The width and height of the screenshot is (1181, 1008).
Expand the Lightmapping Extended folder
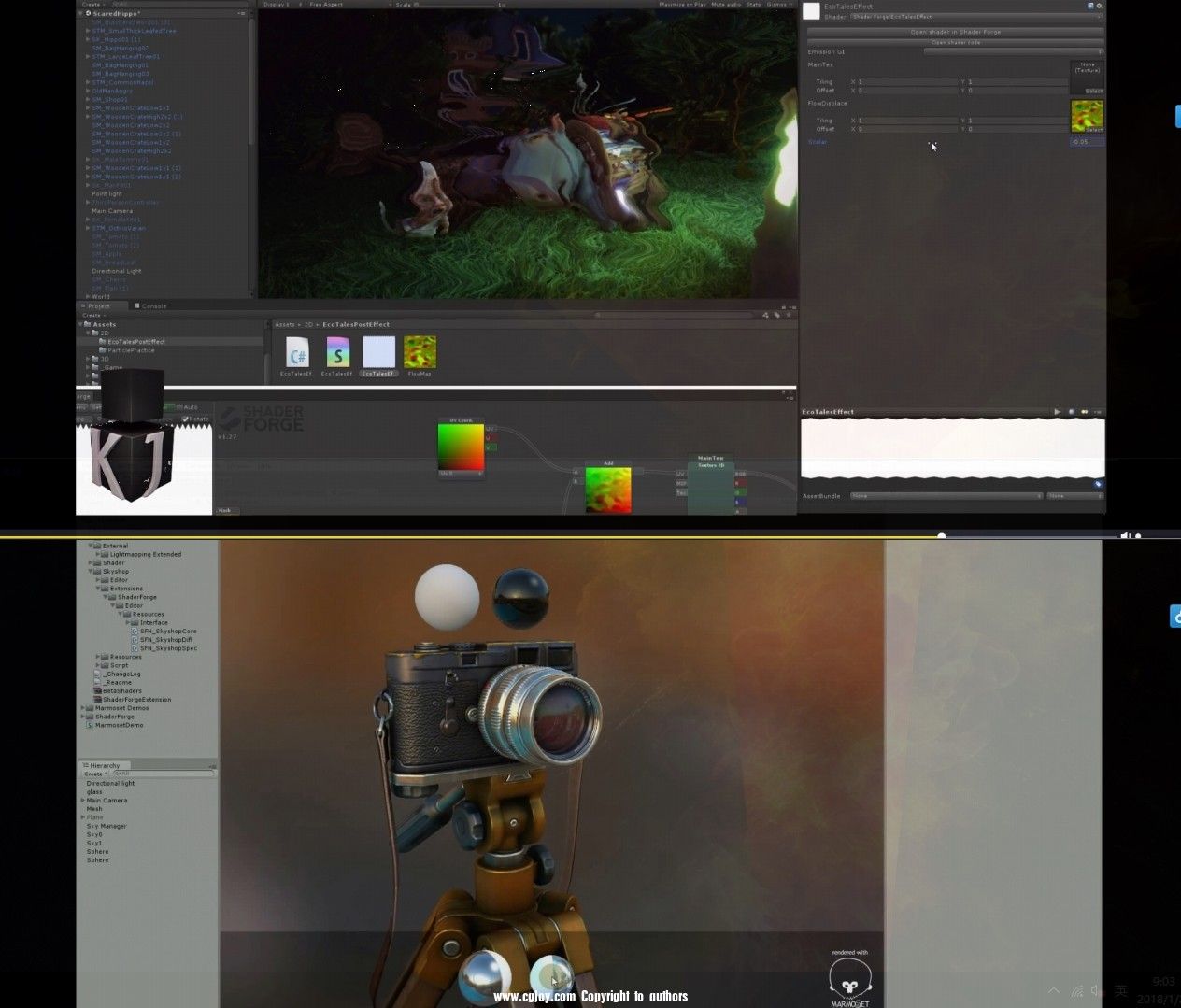pos(97,555)
